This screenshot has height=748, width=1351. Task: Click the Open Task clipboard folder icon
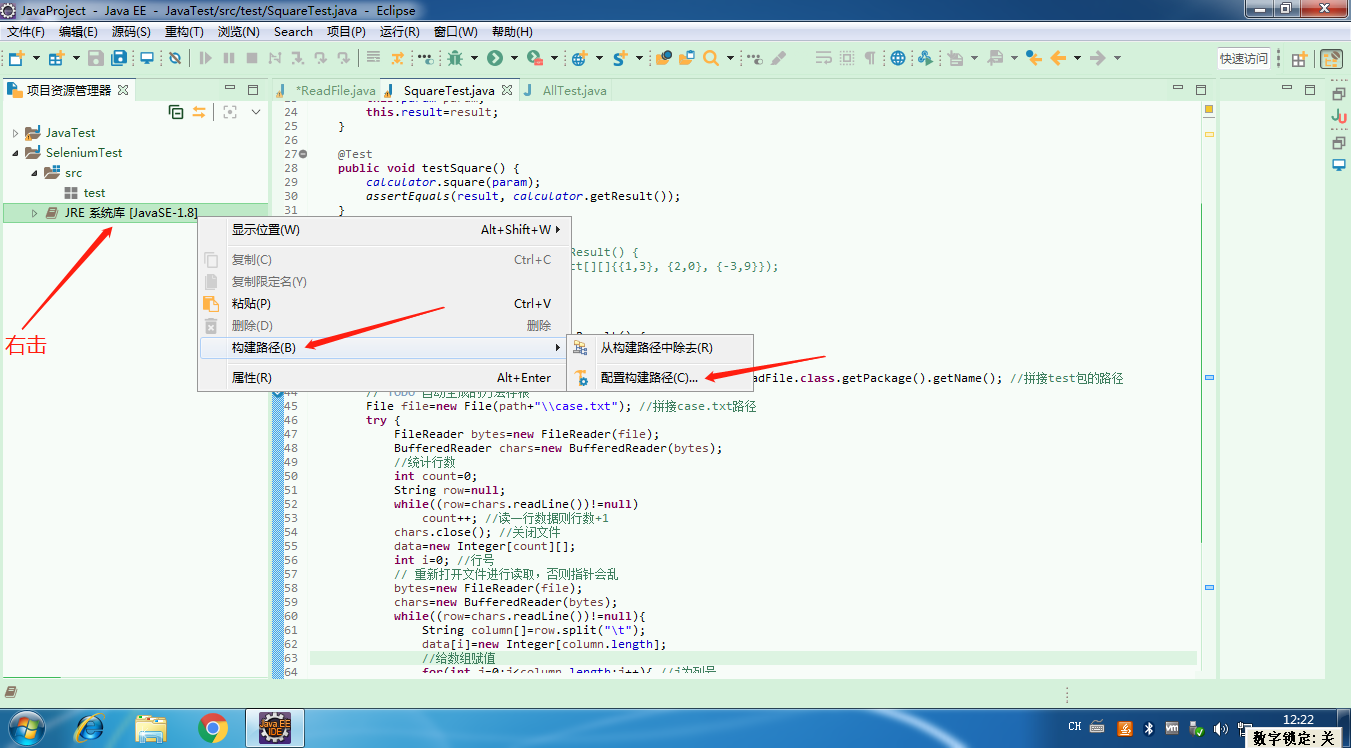coord(687,58)
